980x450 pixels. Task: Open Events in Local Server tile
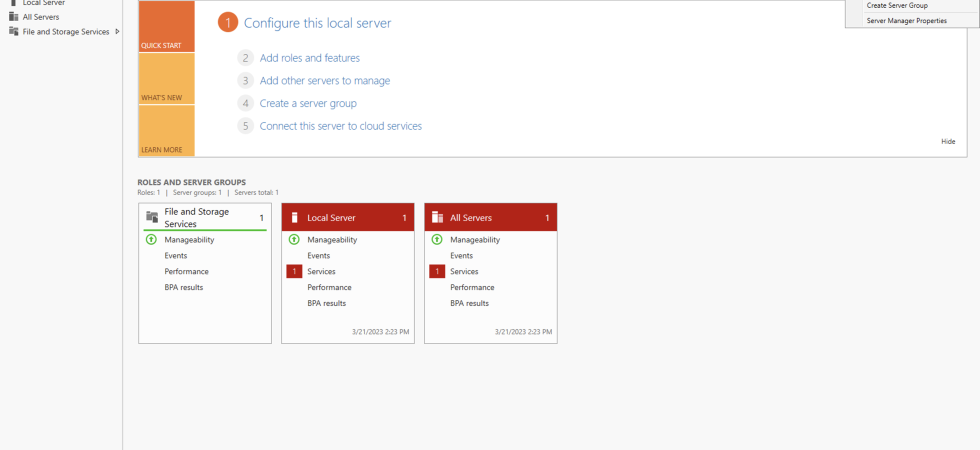[x=319, y=256]
